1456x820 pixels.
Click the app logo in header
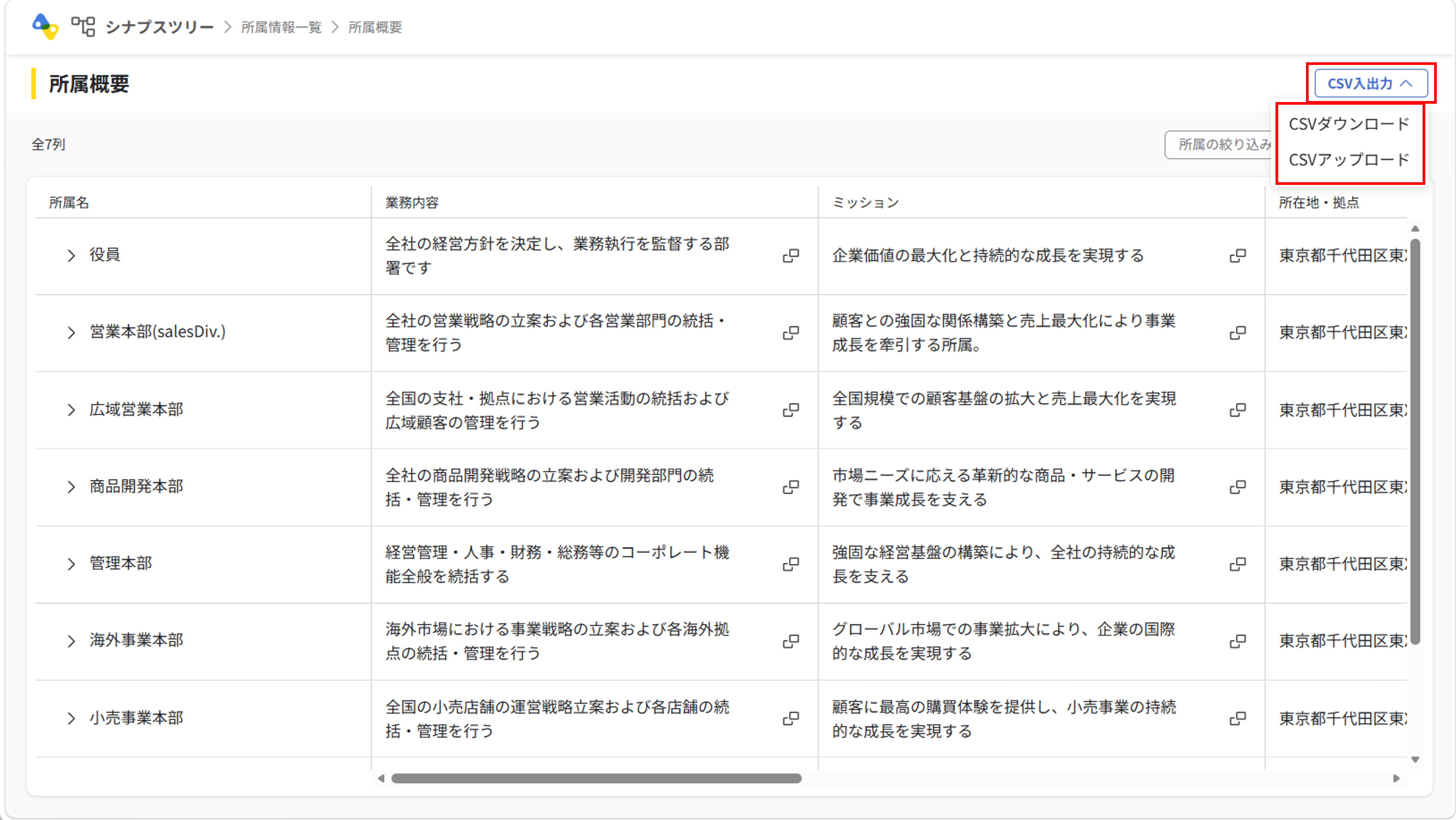[45, 27]
